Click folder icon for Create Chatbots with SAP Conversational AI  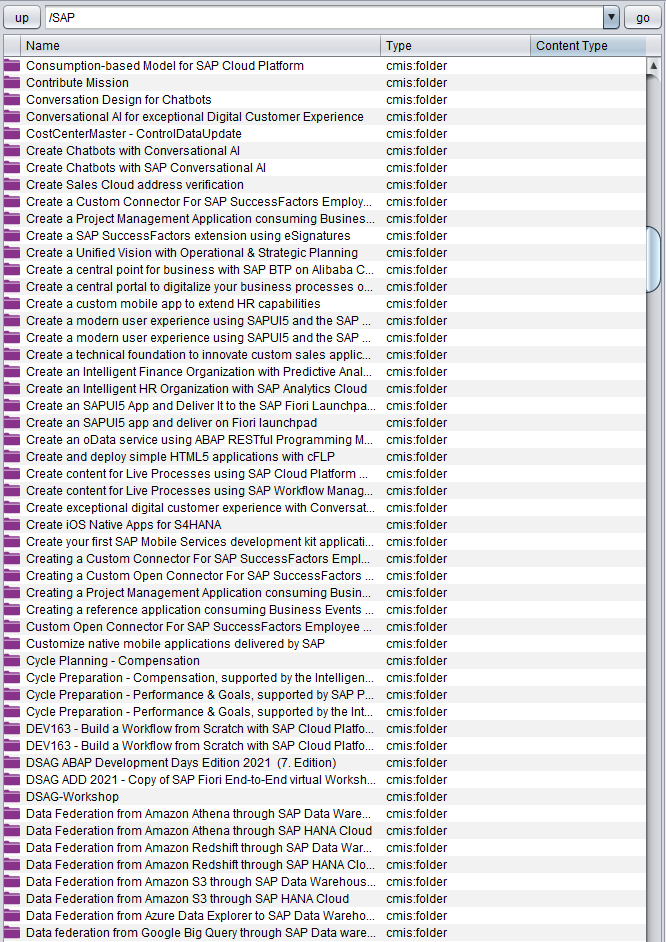(x=12, y=168)
